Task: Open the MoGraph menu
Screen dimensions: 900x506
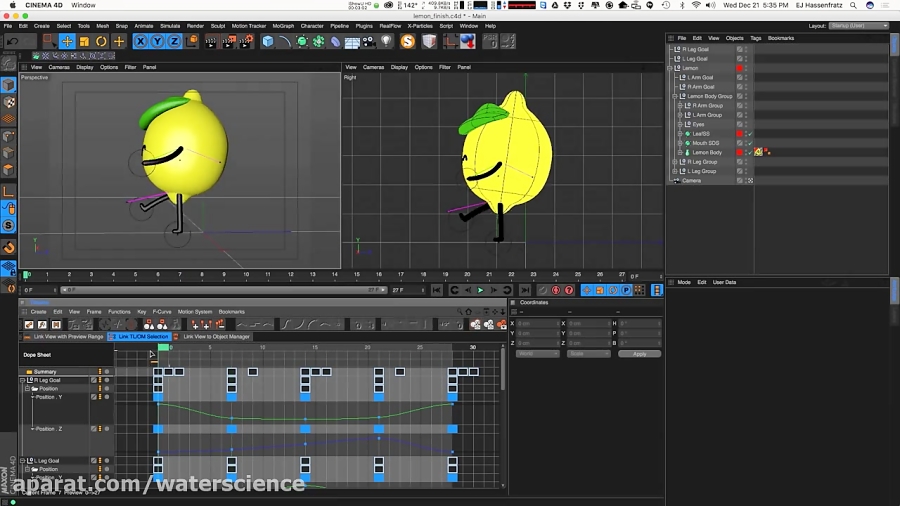Action: tap(283, 26)
